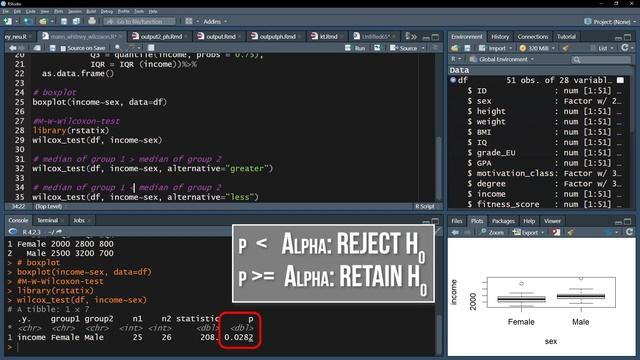The width and height of the screenshot is (640, 360).
Task: Open the Source button dropdown arrow
Action: click(x=423, y=48)
